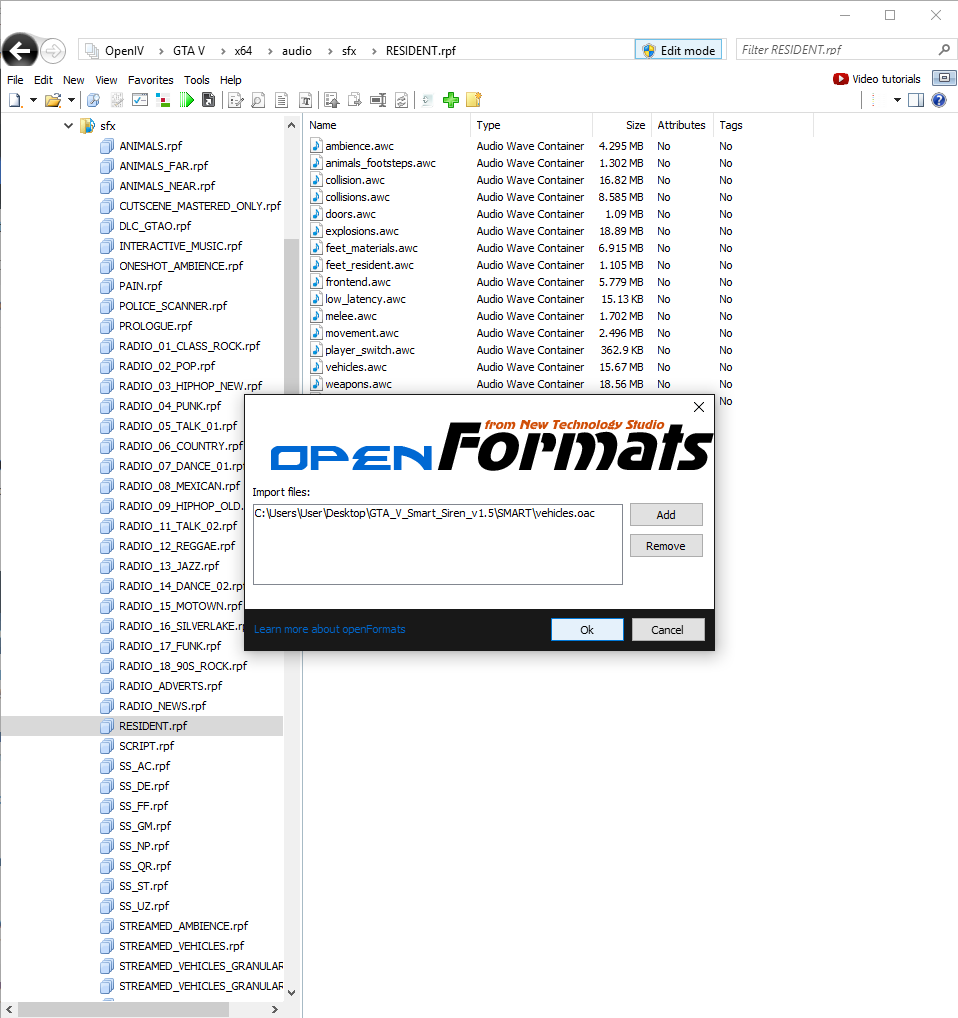Screen dimensions: 958x1018
Task: Click Add in the openFormats dialog
Action: click(666, 515)
